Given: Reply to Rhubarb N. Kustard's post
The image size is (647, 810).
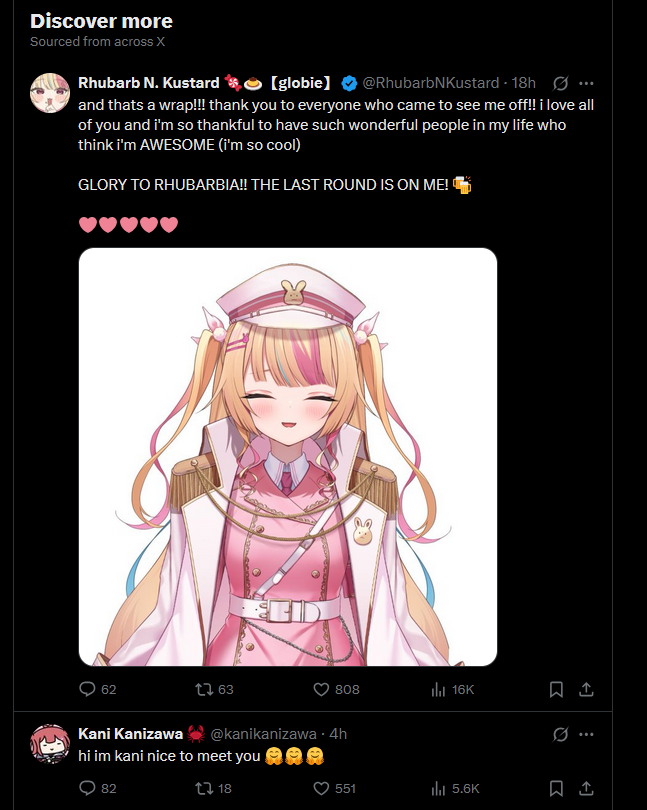Looking at the screenshot, I should (97, 689).
